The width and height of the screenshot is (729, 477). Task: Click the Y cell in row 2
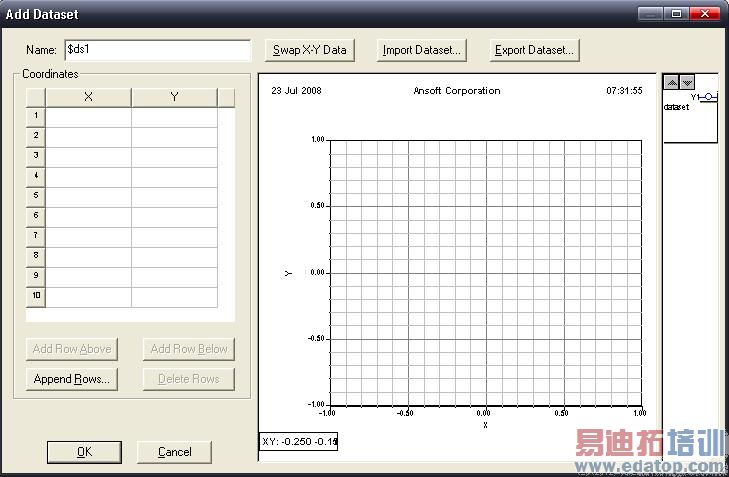[174, 137]
